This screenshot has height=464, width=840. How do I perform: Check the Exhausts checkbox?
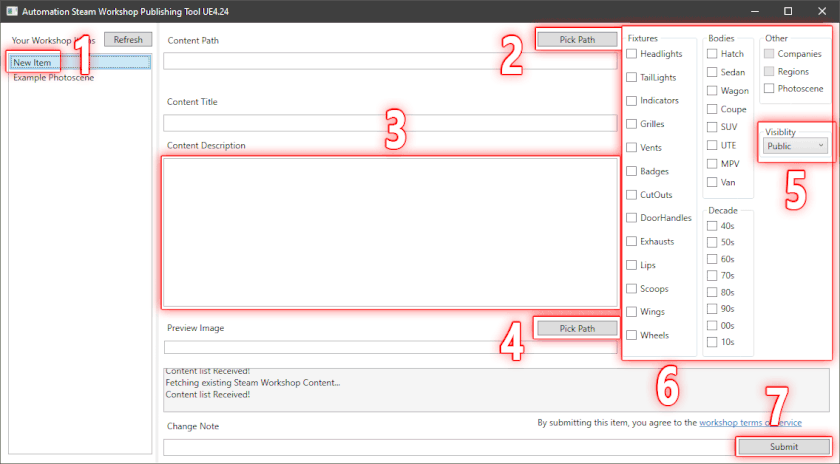point(632,242)
